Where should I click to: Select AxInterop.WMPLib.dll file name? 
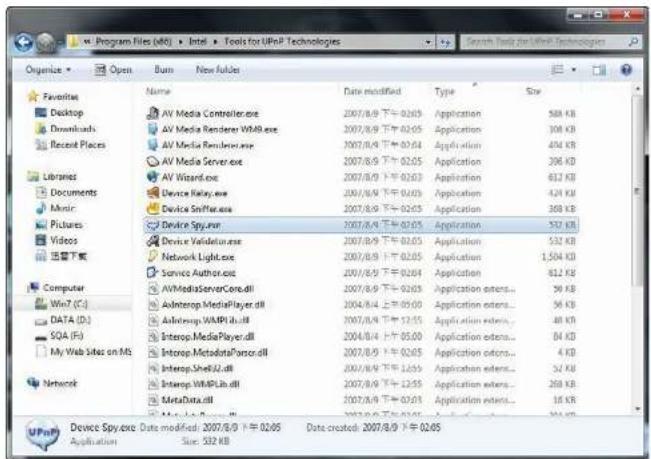205,321
